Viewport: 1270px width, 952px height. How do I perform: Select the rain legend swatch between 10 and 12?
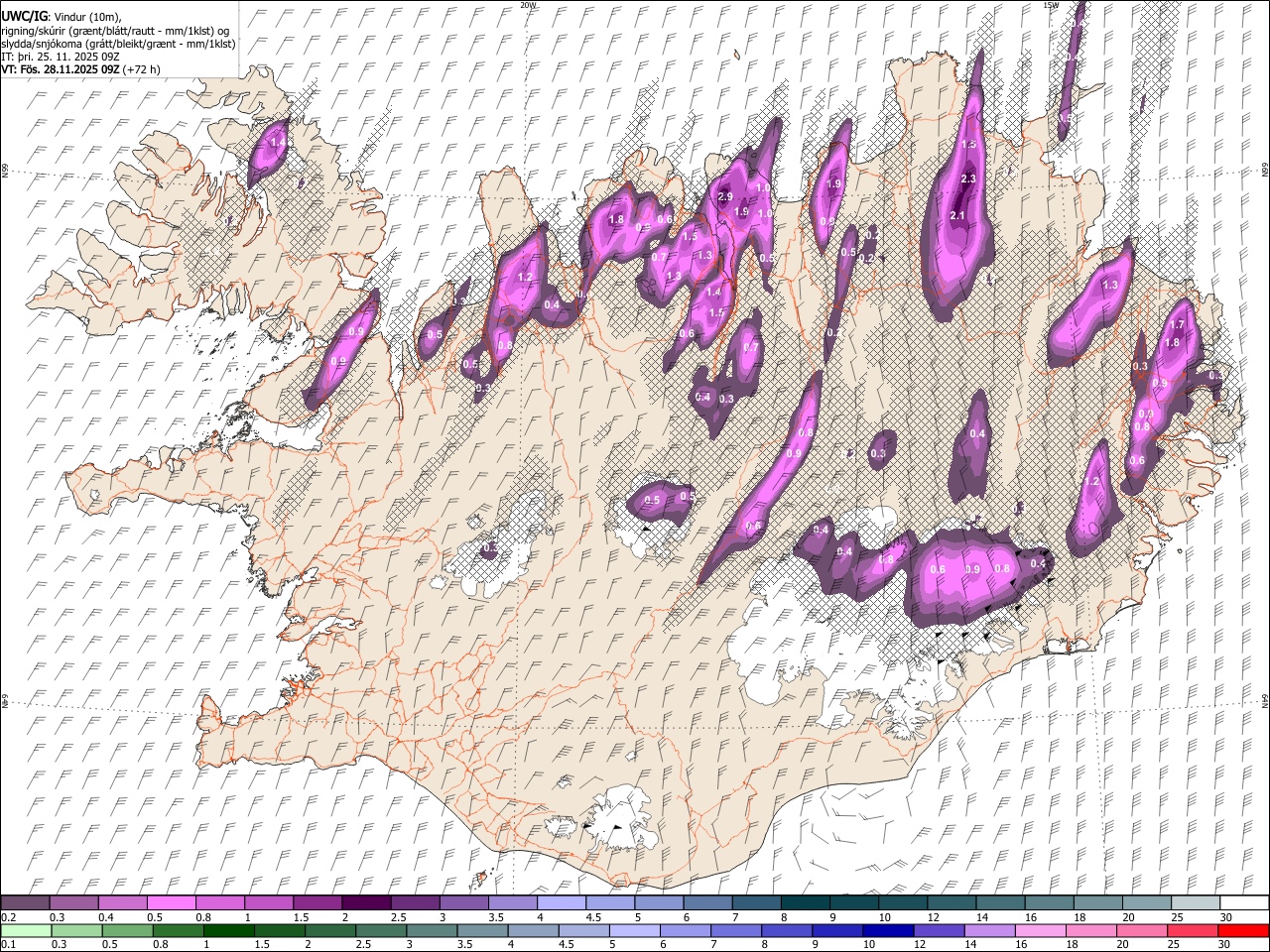(x=889, y=930)
